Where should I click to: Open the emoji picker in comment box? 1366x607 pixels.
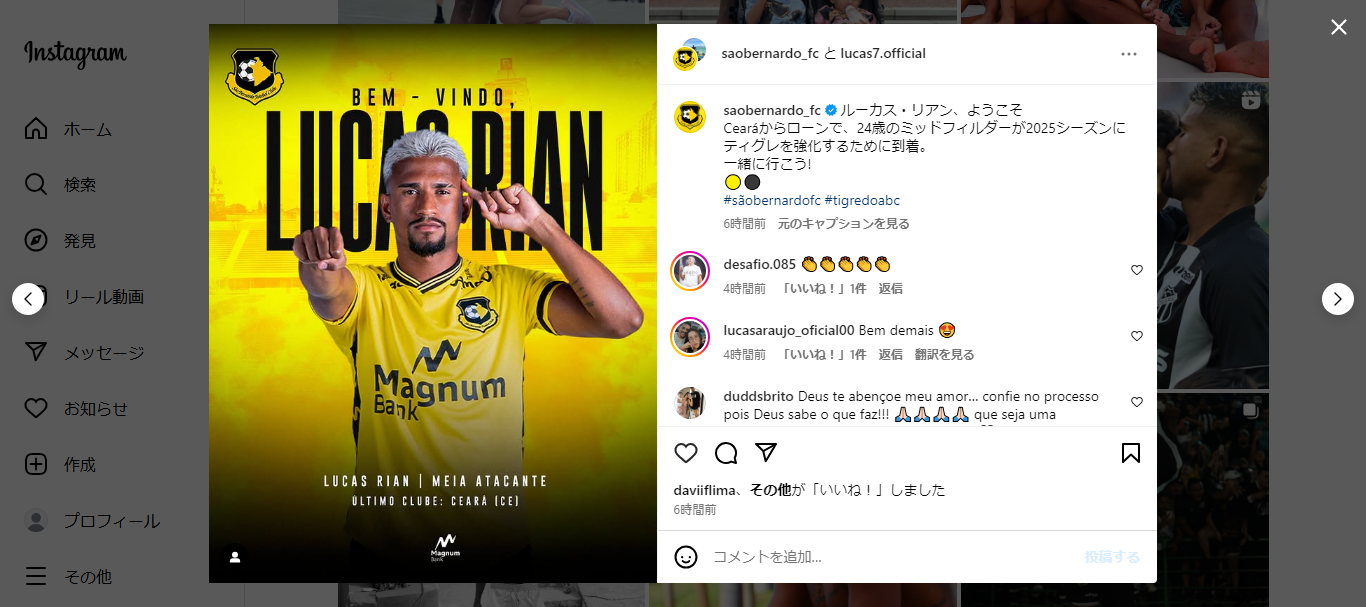point(686,557)
